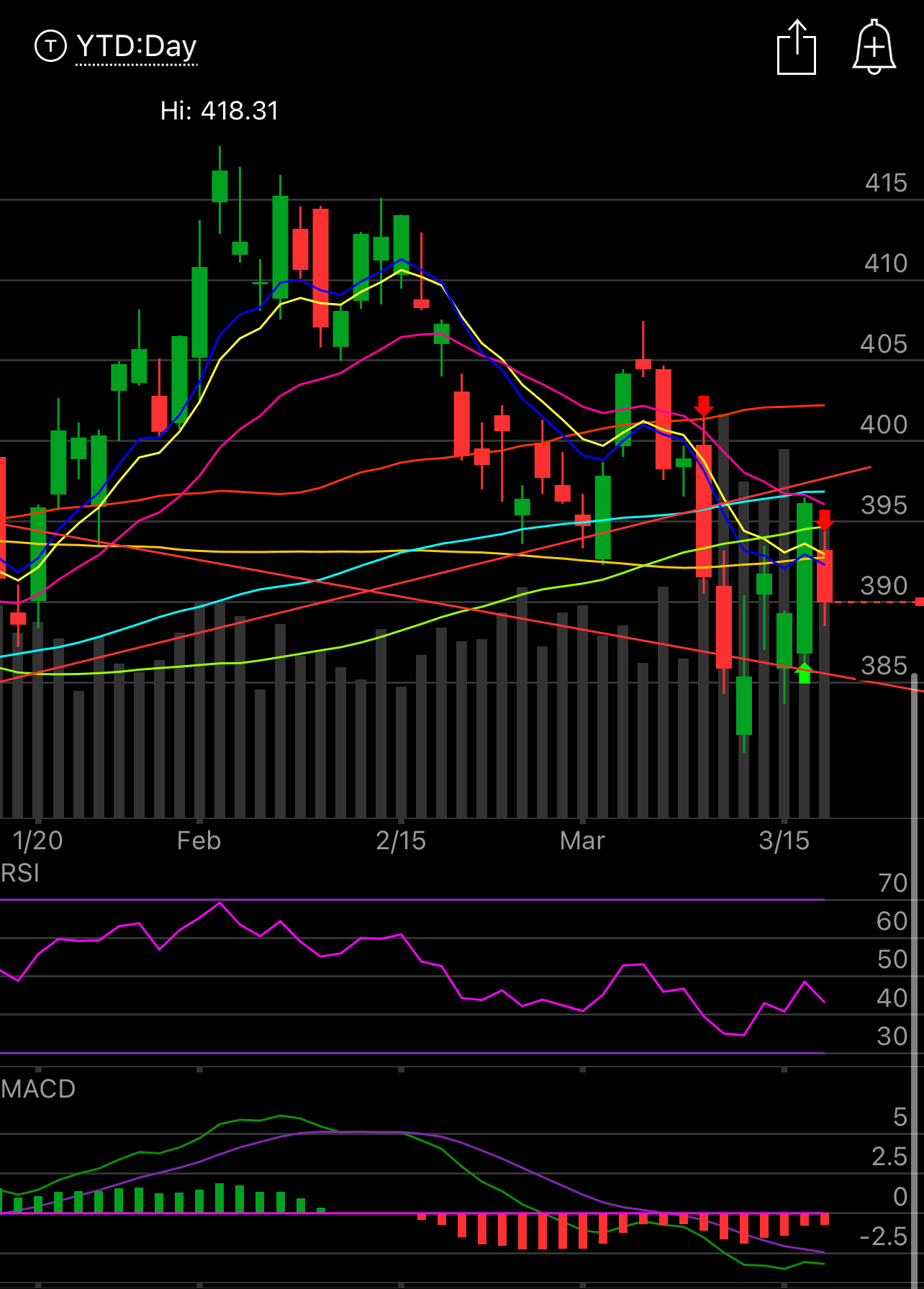Tap the 395 price axis label

click(x=884, y=505)
